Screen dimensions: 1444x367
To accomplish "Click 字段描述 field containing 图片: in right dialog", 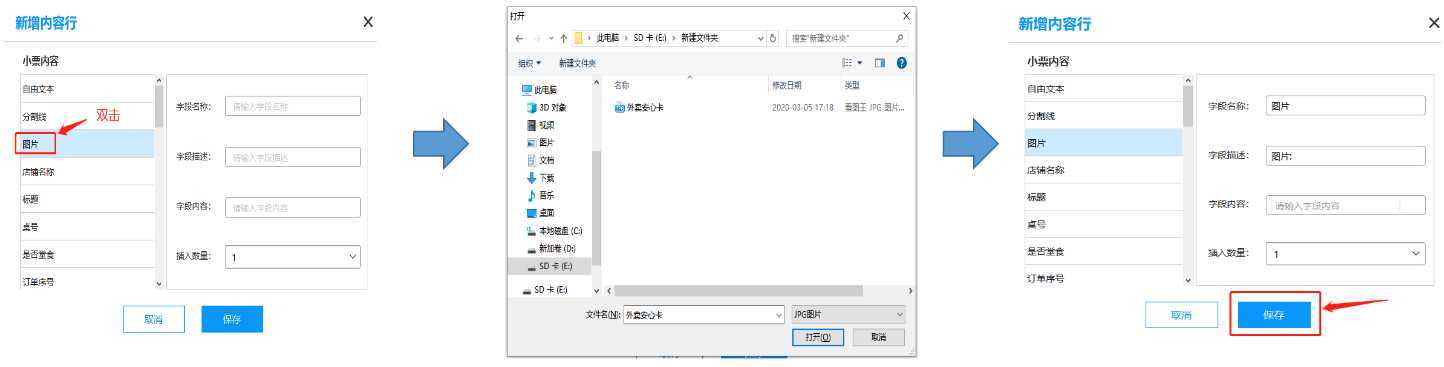I will pyautogui.click(x=1345, y=155).
